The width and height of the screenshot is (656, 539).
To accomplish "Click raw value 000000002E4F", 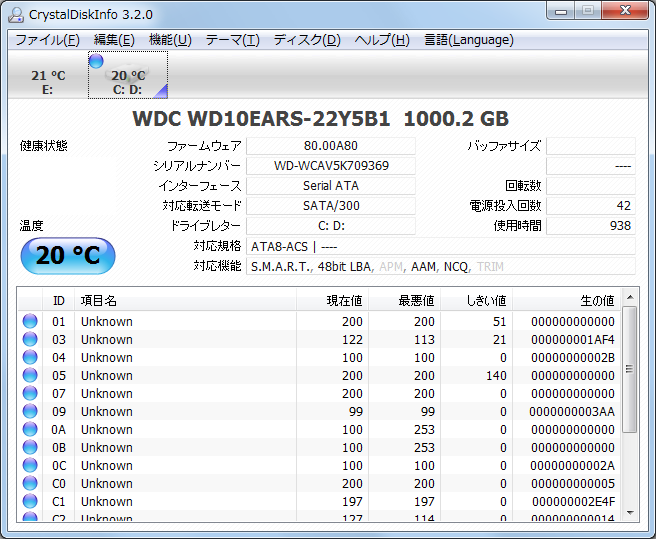I will click(x=573, y=501).
